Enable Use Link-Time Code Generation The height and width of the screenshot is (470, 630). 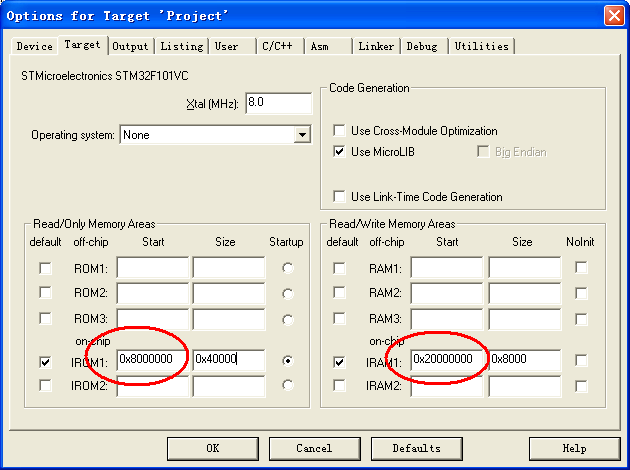coord(341,197)
